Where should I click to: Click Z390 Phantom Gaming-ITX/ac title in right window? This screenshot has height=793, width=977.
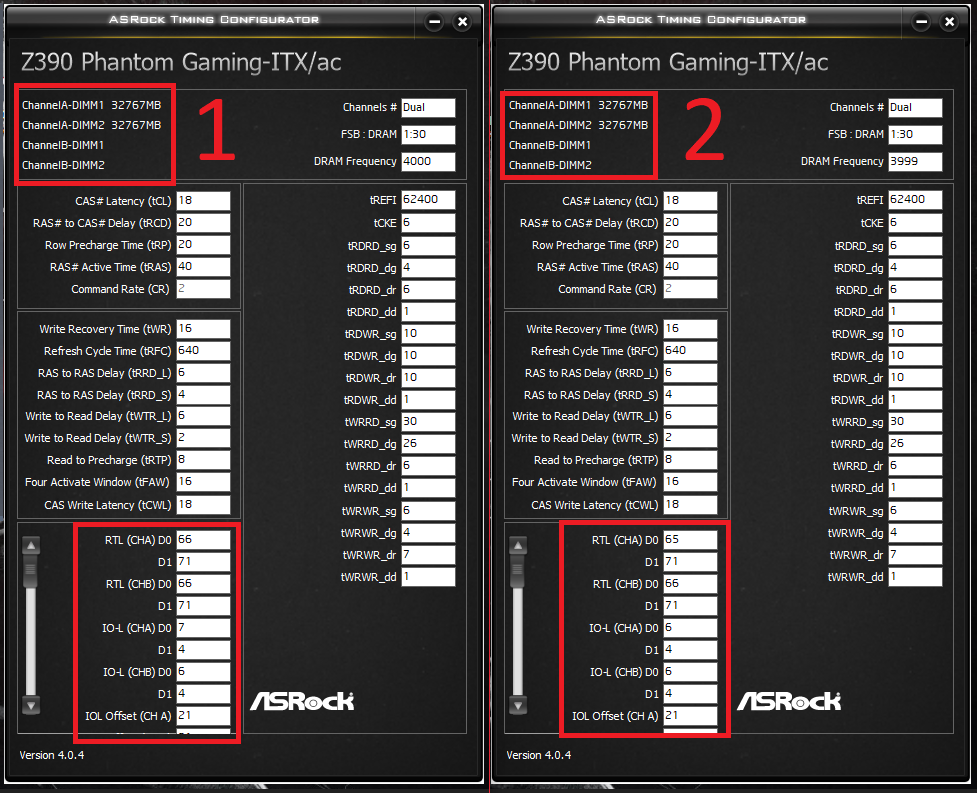click(x=668, y=62)
